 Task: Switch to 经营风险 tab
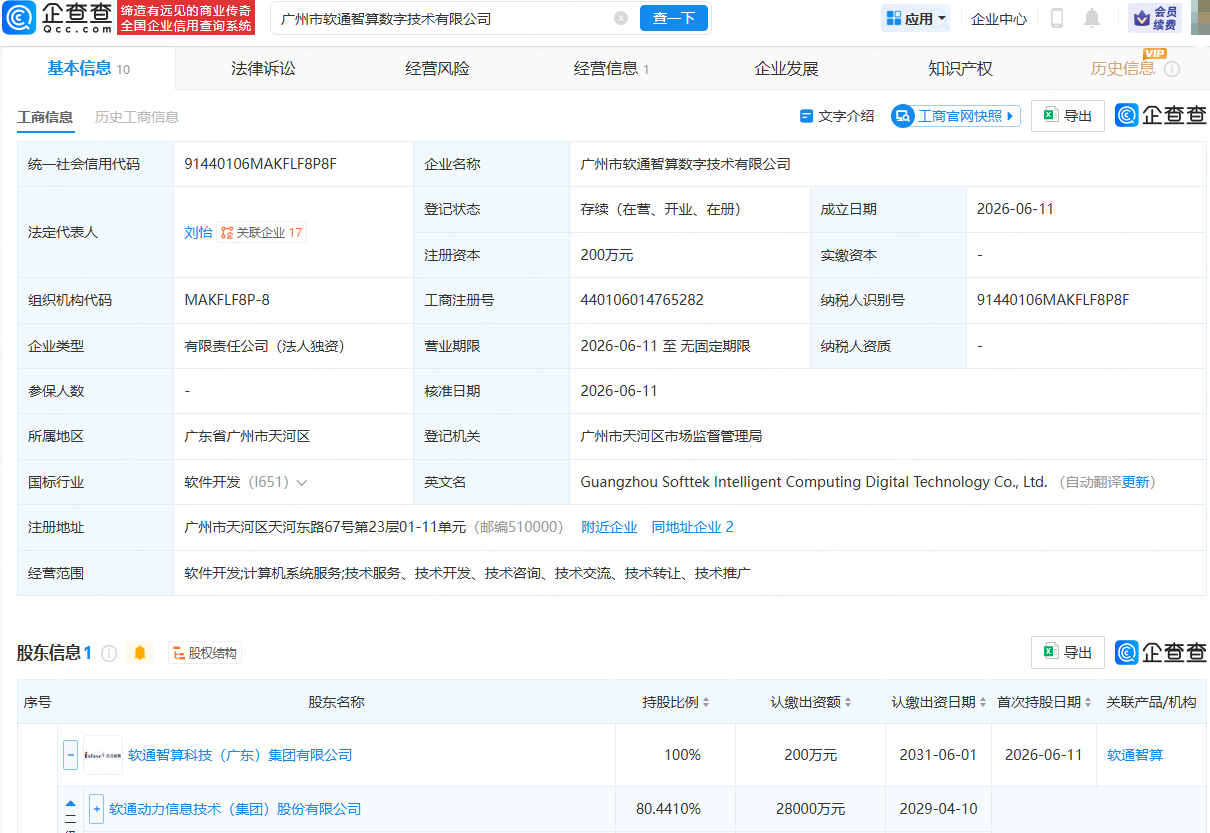437,68
